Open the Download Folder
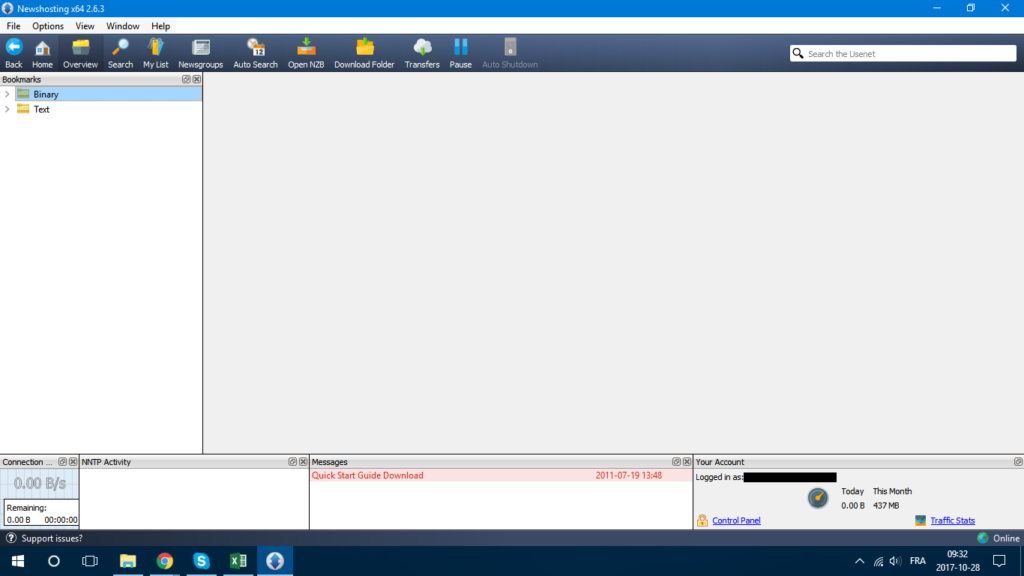 (364, 51)
